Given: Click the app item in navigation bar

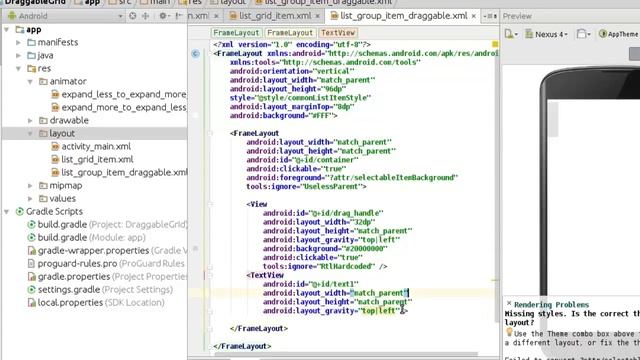Looking at the screenshot, I should (88, 2).
